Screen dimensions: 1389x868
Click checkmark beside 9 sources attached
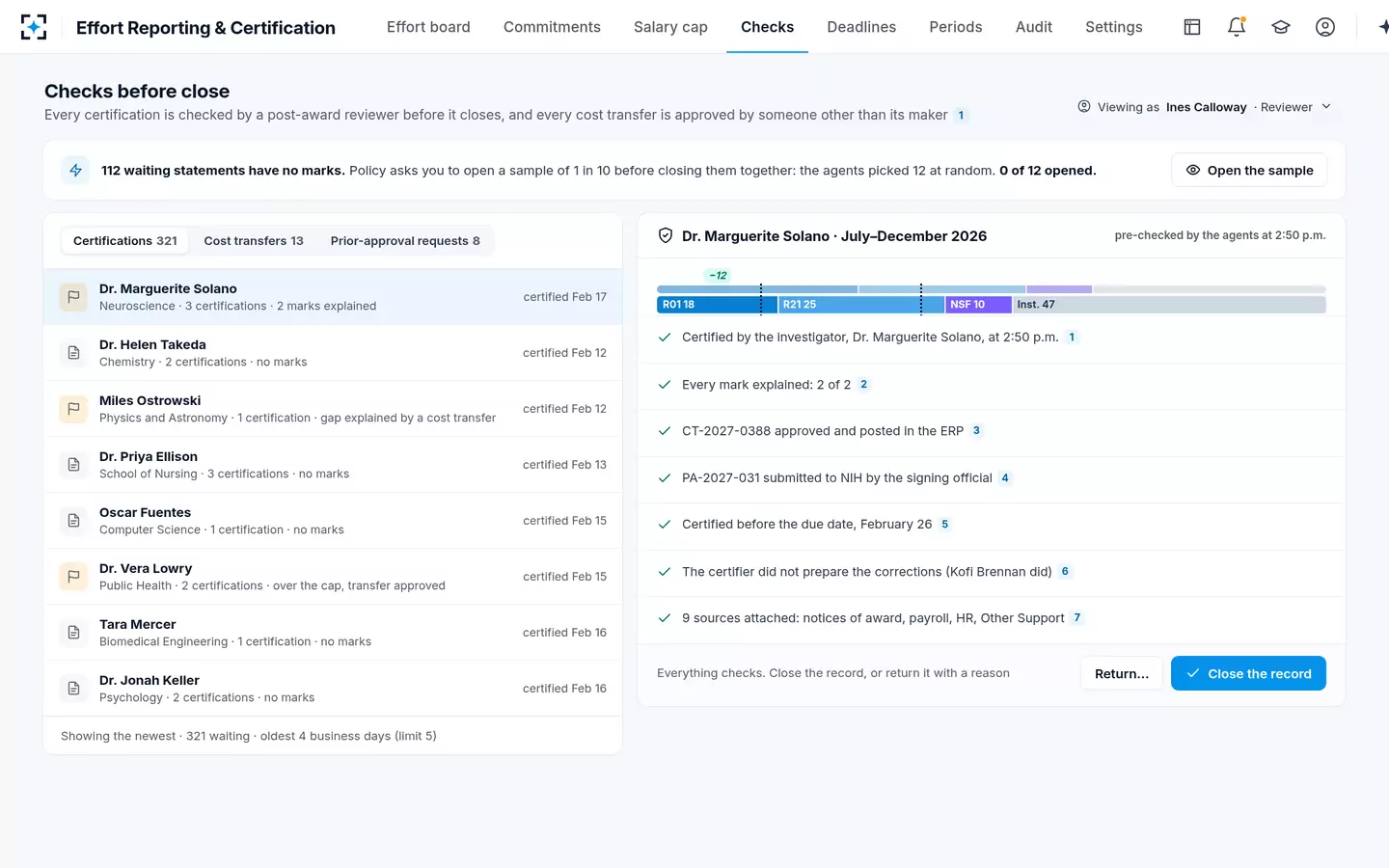[665, 618]
